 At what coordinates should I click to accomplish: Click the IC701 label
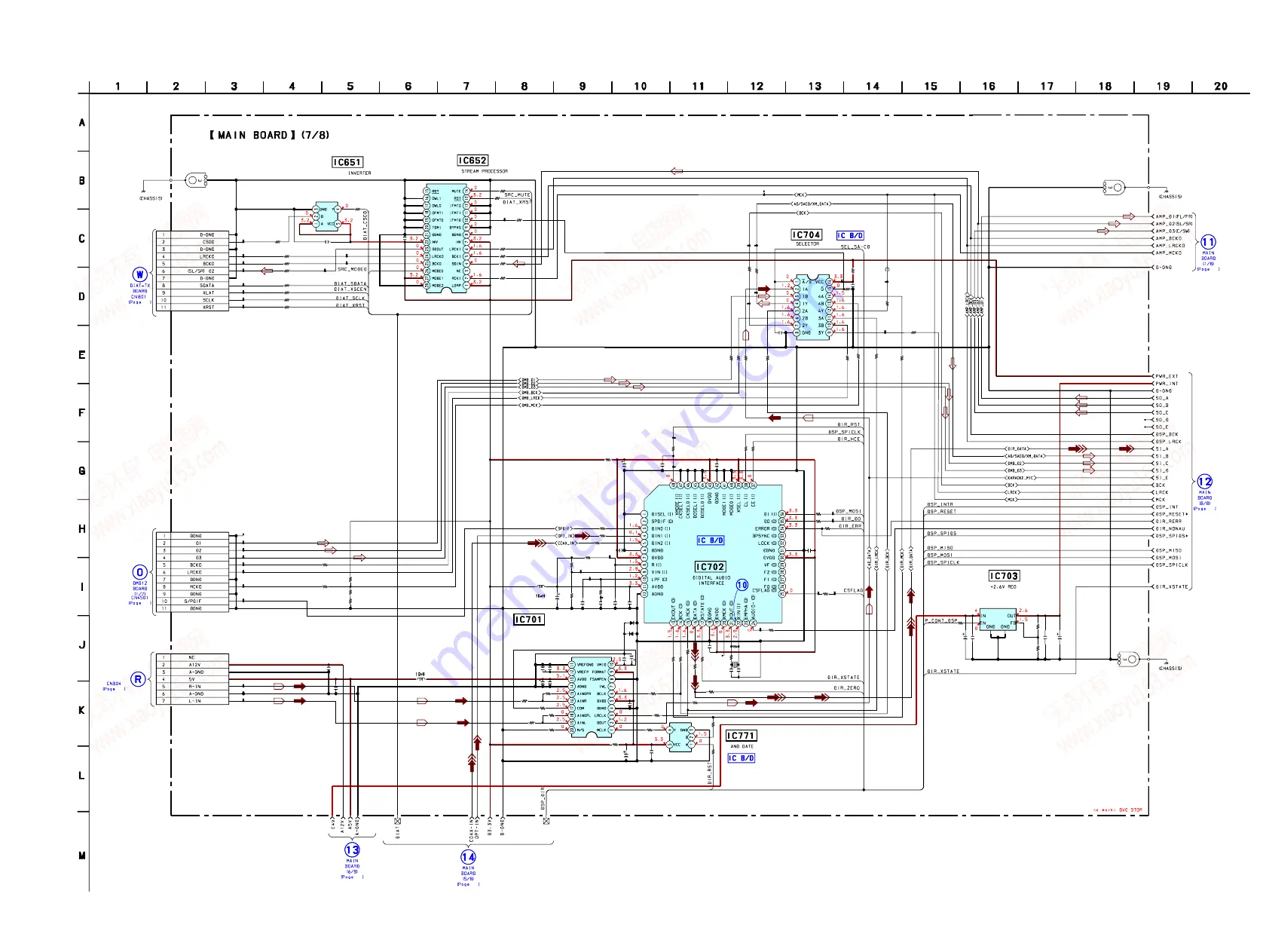pos(528,620)
